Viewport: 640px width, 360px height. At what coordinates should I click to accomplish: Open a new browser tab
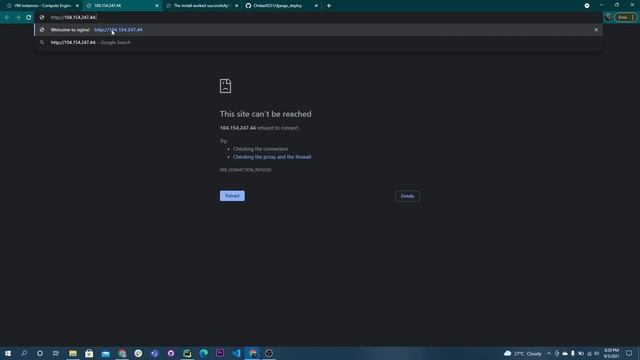(x=329, y=6)
